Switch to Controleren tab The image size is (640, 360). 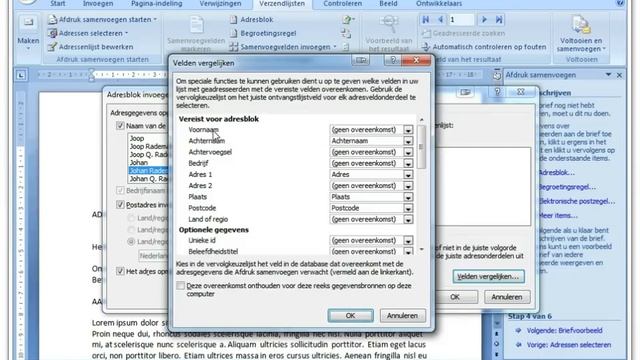click(342, 4)
